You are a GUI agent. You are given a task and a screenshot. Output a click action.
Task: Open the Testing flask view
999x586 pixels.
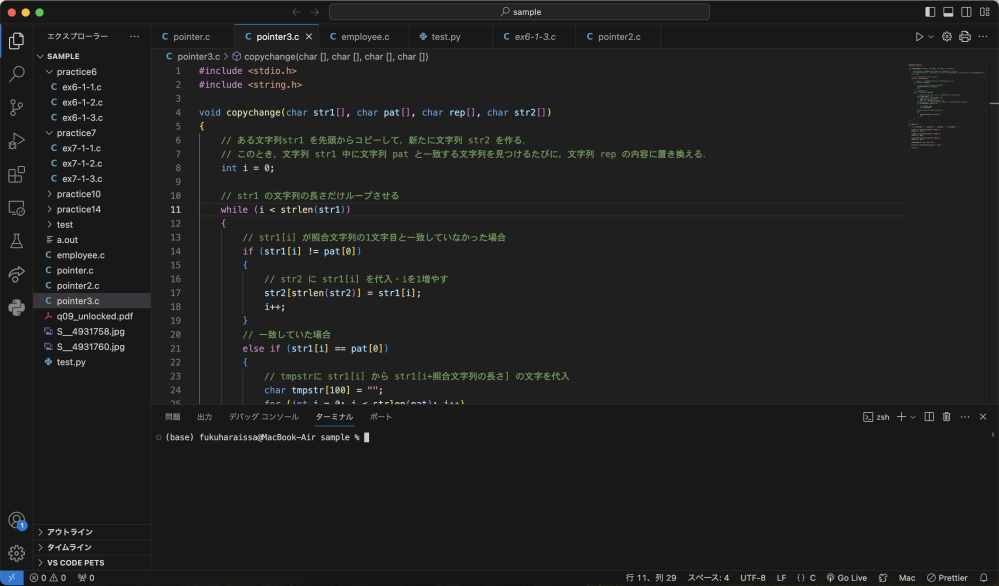tap(17, 241)
